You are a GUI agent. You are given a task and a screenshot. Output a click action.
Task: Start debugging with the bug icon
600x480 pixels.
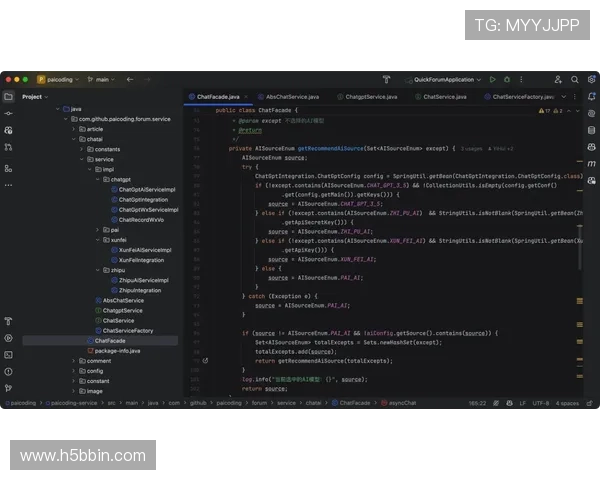tap(507, 79)
